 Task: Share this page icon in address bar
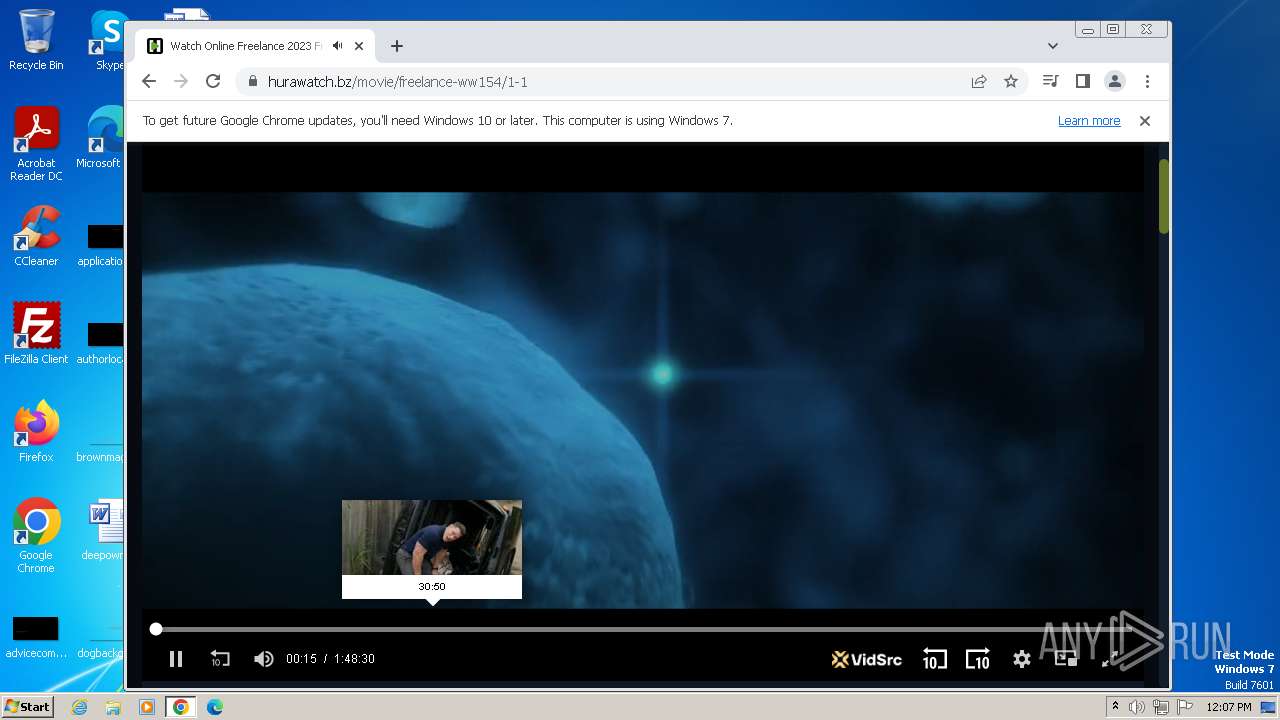(979, 82)
